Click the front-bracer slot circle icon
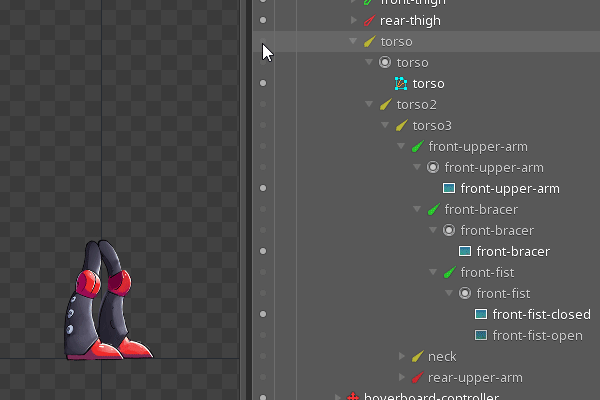 [449, 230]
